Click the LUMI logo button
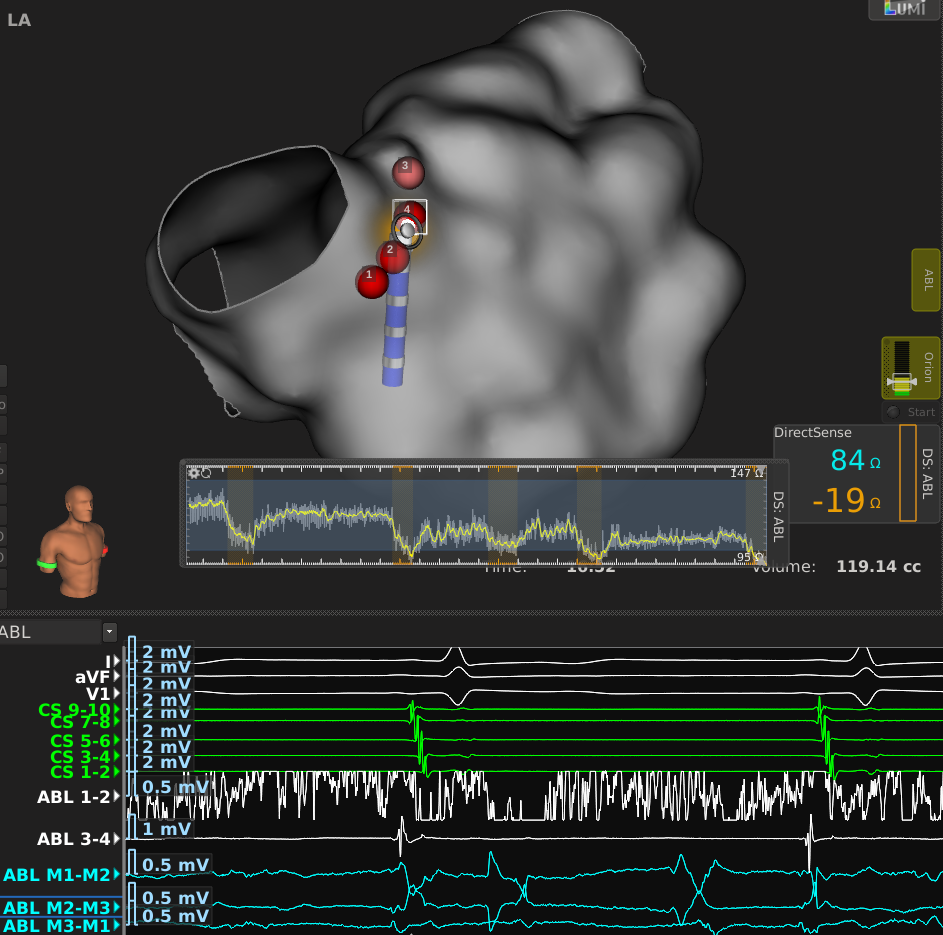943x935 pixels. [902, 10]
